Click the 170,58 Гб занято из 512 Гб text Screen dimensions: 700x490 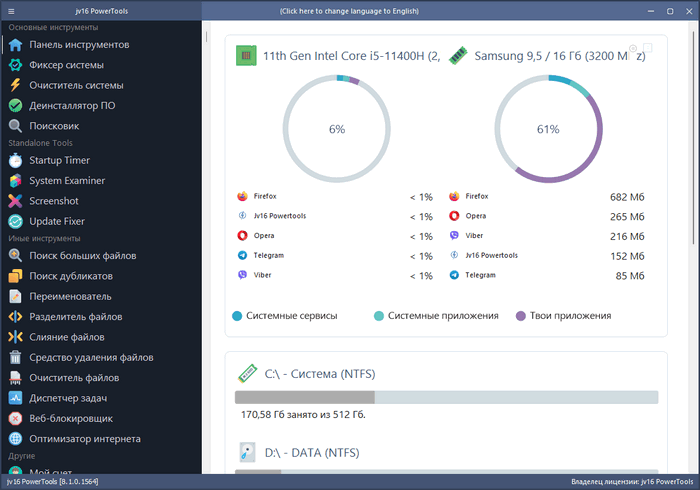pyautogui.click(x=303, y=415)
